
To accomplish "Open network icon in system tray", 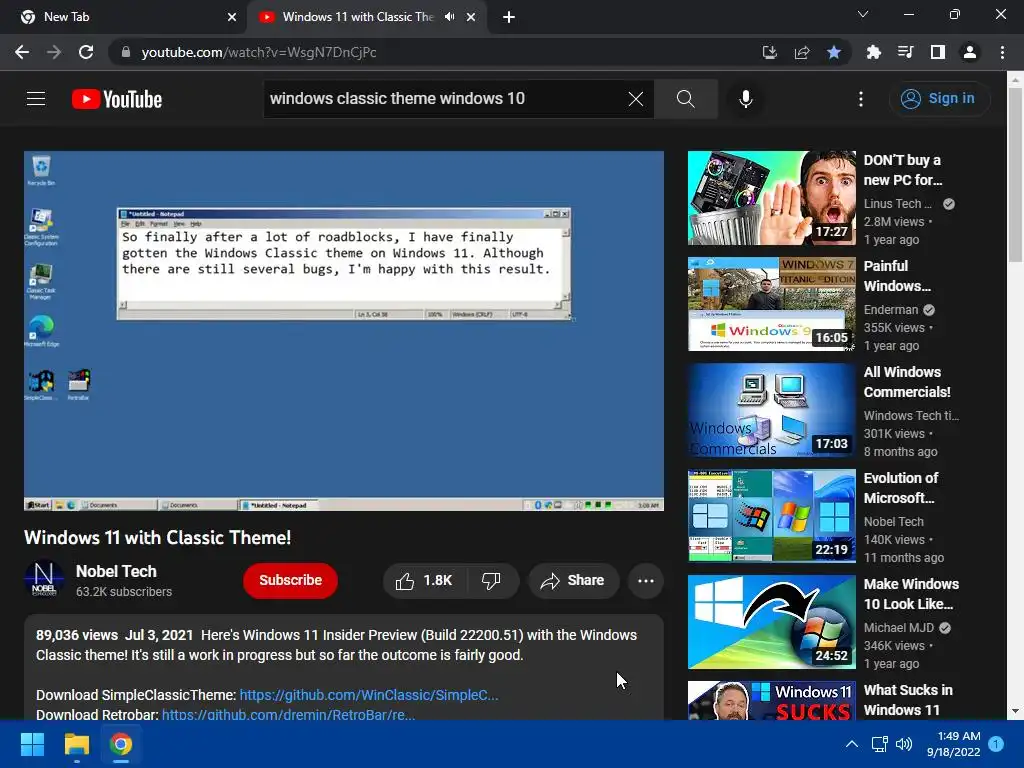I will point(880,744).
